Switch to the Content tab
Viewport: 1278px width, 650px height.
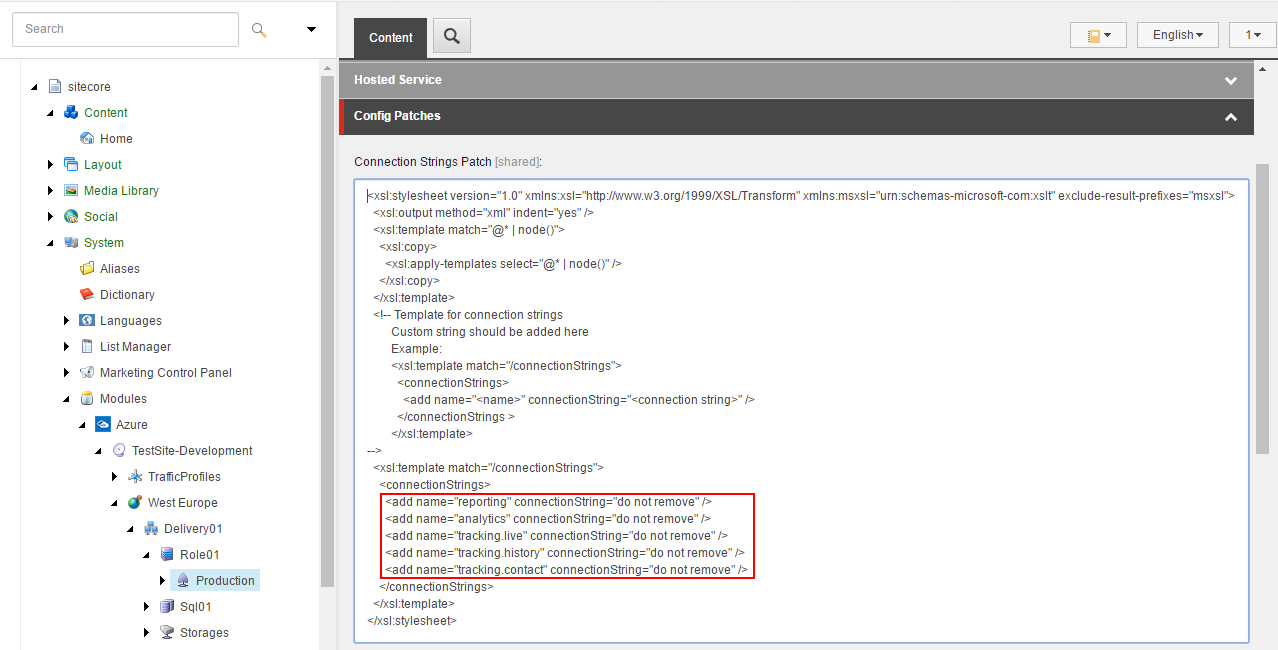tap(390, 37)
